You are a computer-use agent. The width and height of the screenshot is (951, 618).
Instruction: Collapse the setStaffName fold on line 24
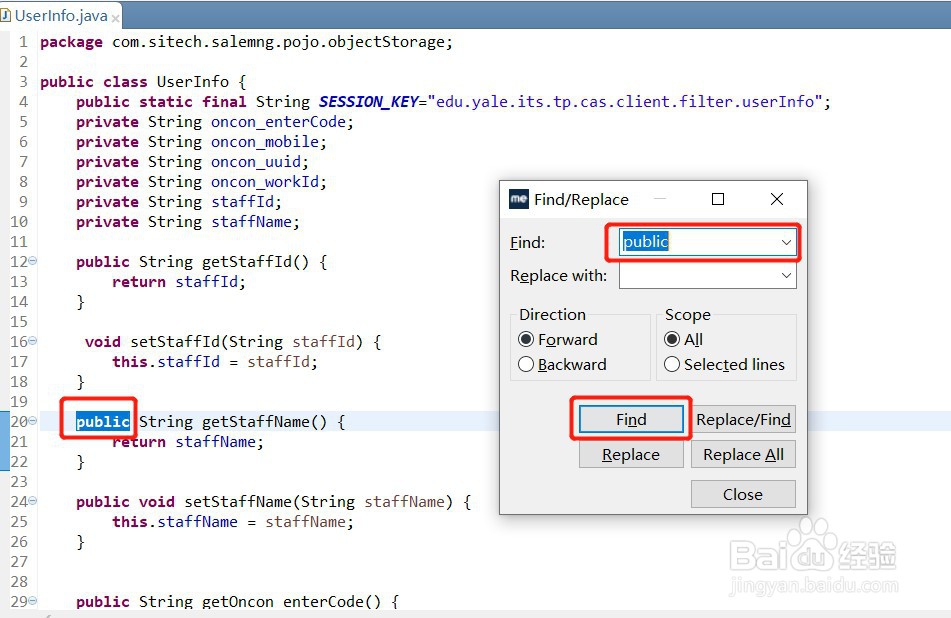(x=33, y=501)
